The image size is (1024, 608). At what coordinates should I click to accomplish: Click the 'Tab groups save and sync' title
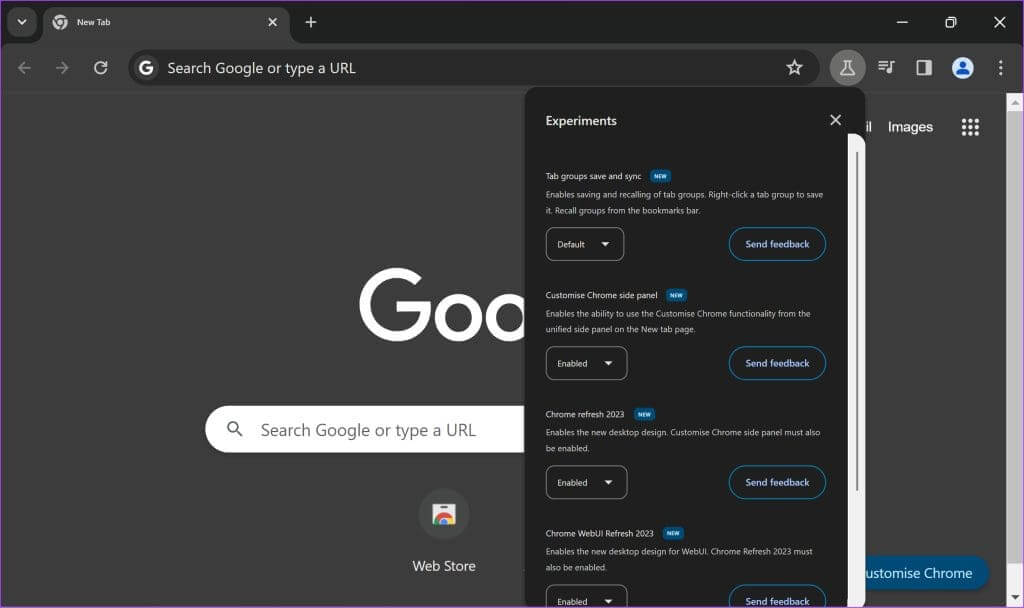[x=593, y=176]
